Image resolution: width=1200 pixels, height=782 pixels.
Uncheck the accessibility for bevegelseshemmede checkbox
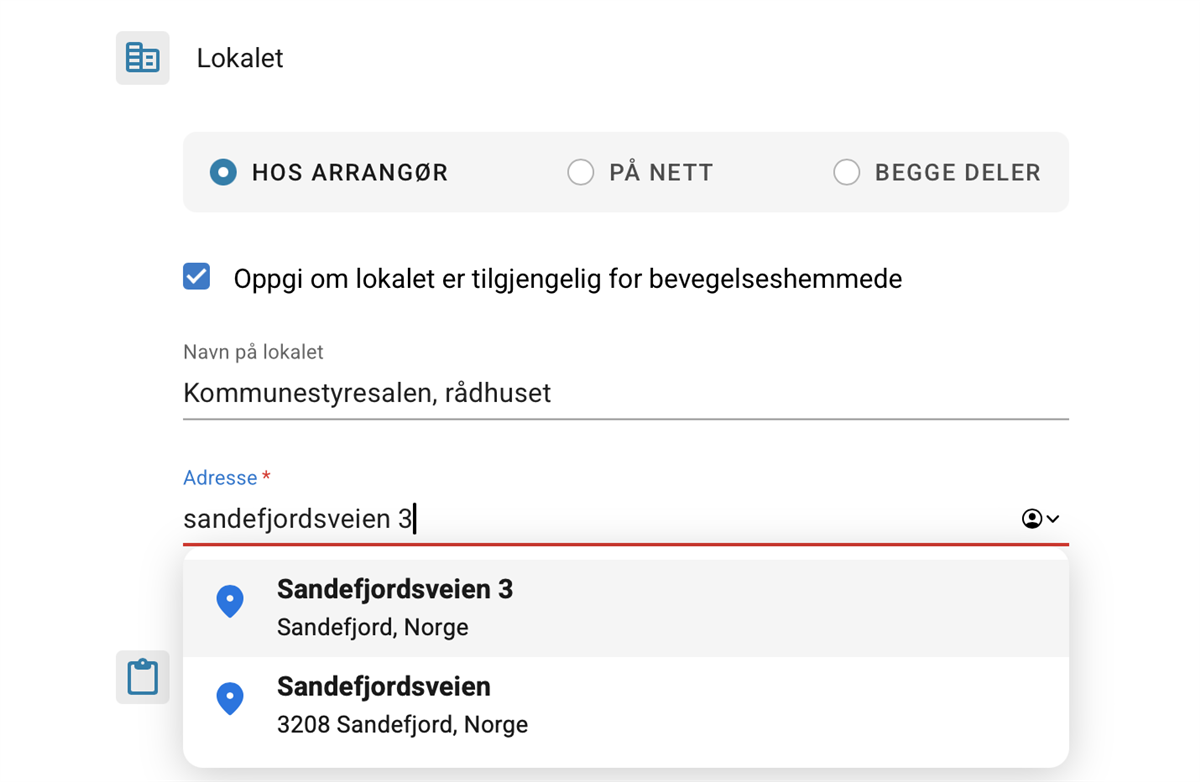point(197,277)
